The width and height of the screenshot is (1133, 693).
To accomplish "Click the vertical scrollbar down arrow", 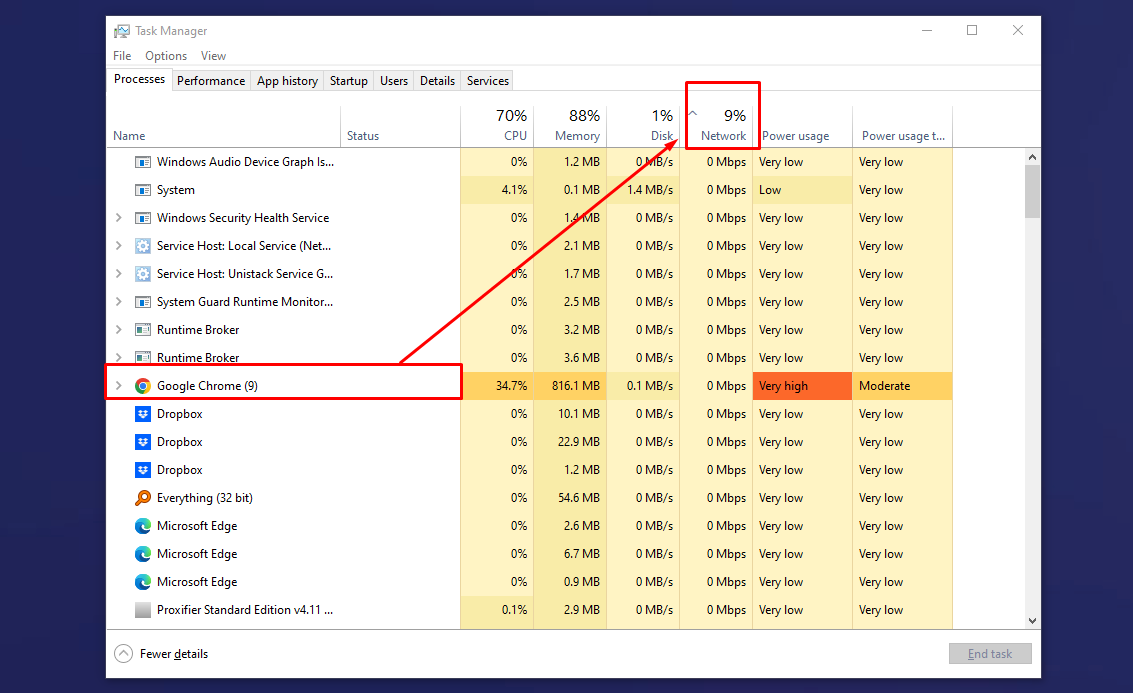I will coord(1032,621).
